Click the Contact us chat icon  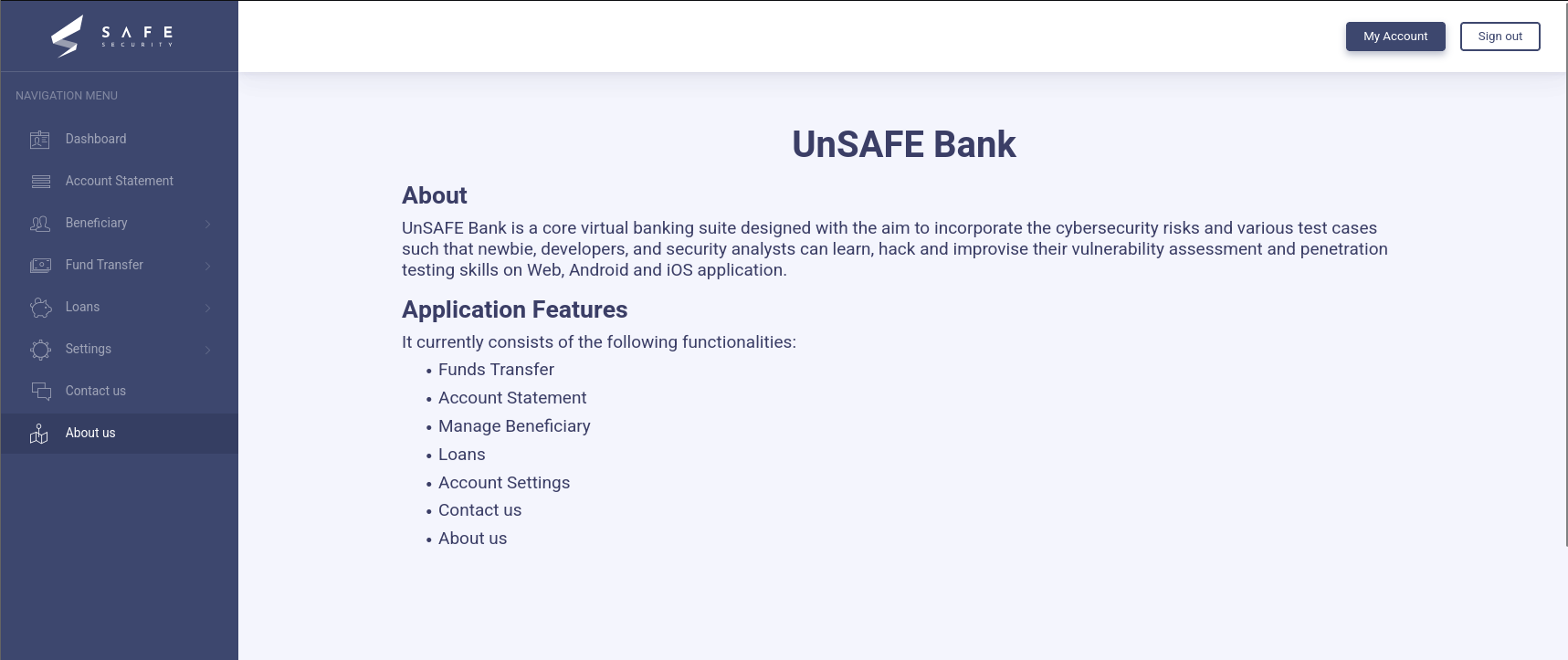click(x=40, y=392)
